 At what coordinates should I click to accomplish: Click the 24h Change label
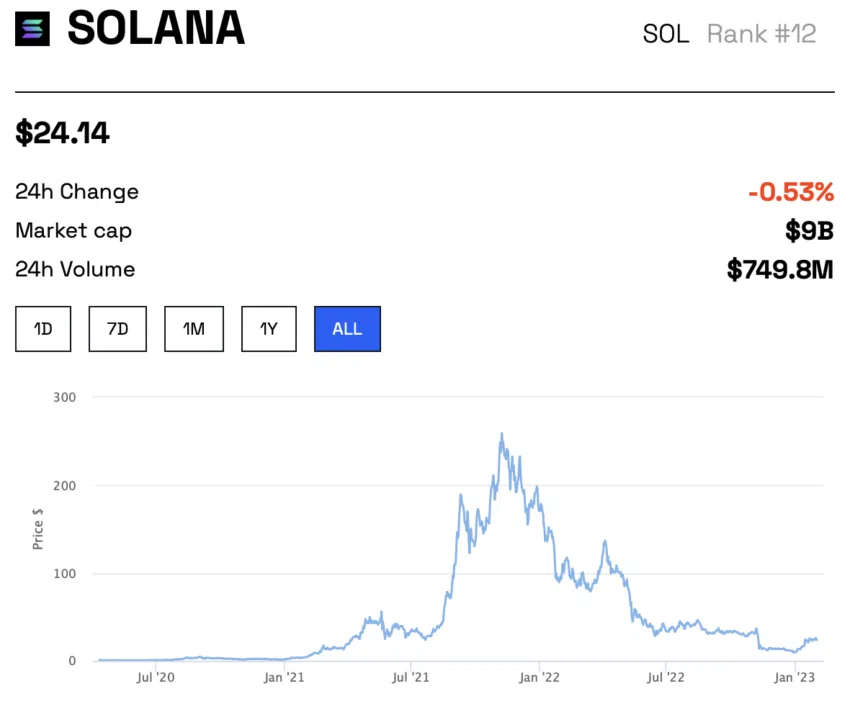[77, 192]
